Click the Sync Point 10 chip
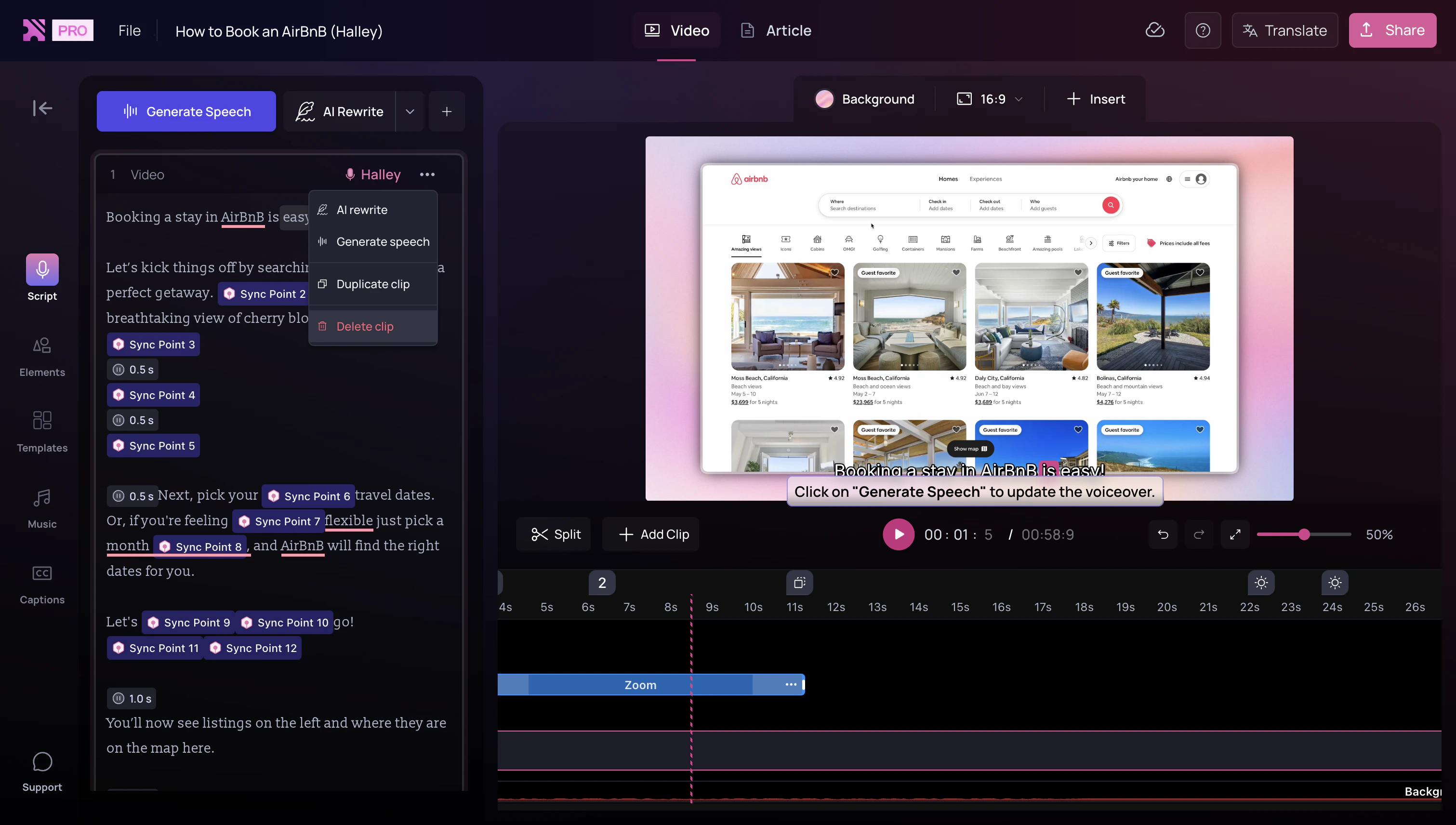The image size is (1456, 825). (284, 622)
